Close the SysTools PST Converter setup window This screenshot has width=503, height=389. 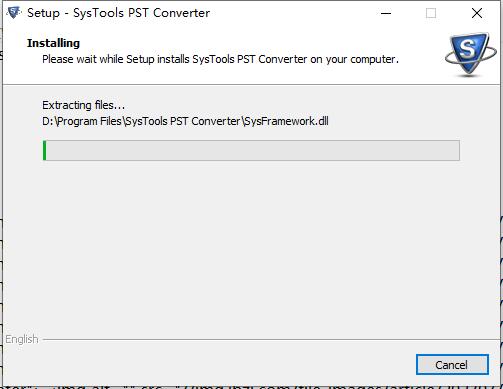(477, 13)
